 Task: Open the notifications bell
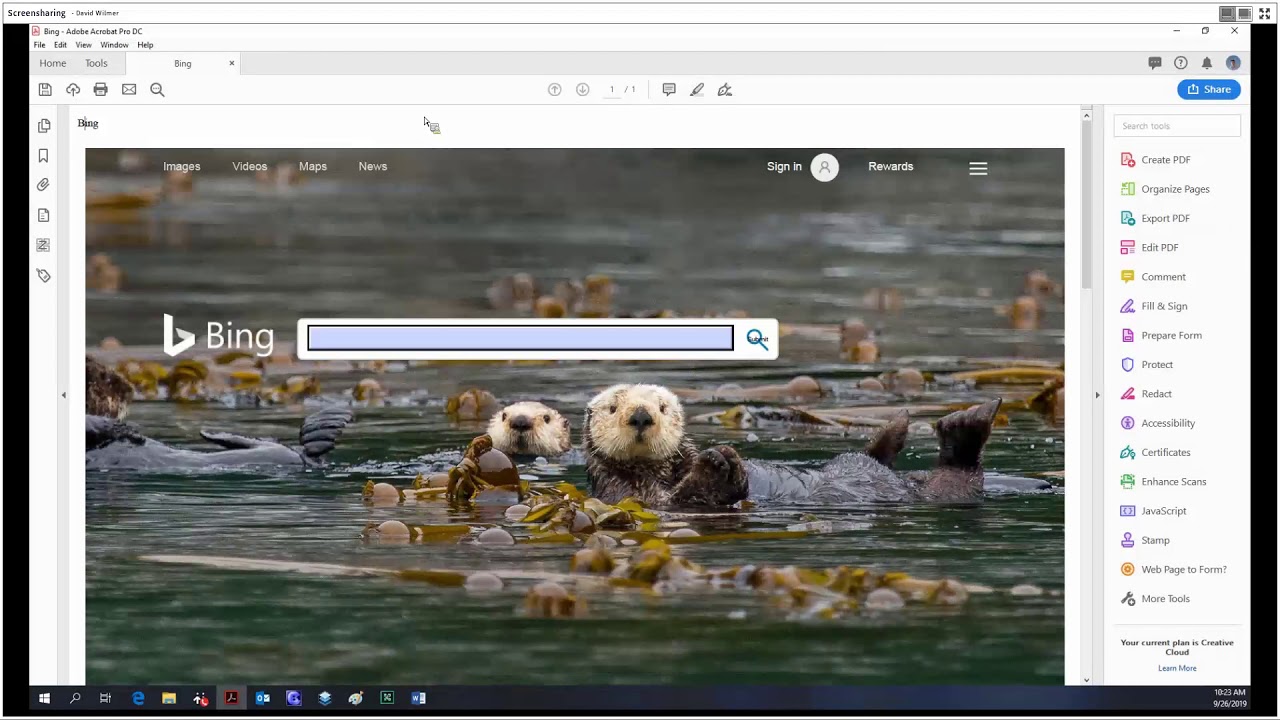[1207, 63]
